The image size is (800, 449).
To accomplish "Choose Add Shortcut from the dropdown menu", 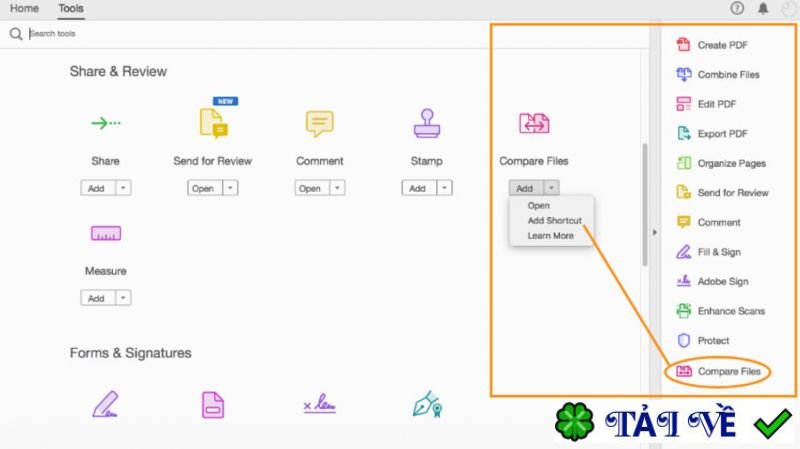I will pyautogui.click(x=555, y=220).
